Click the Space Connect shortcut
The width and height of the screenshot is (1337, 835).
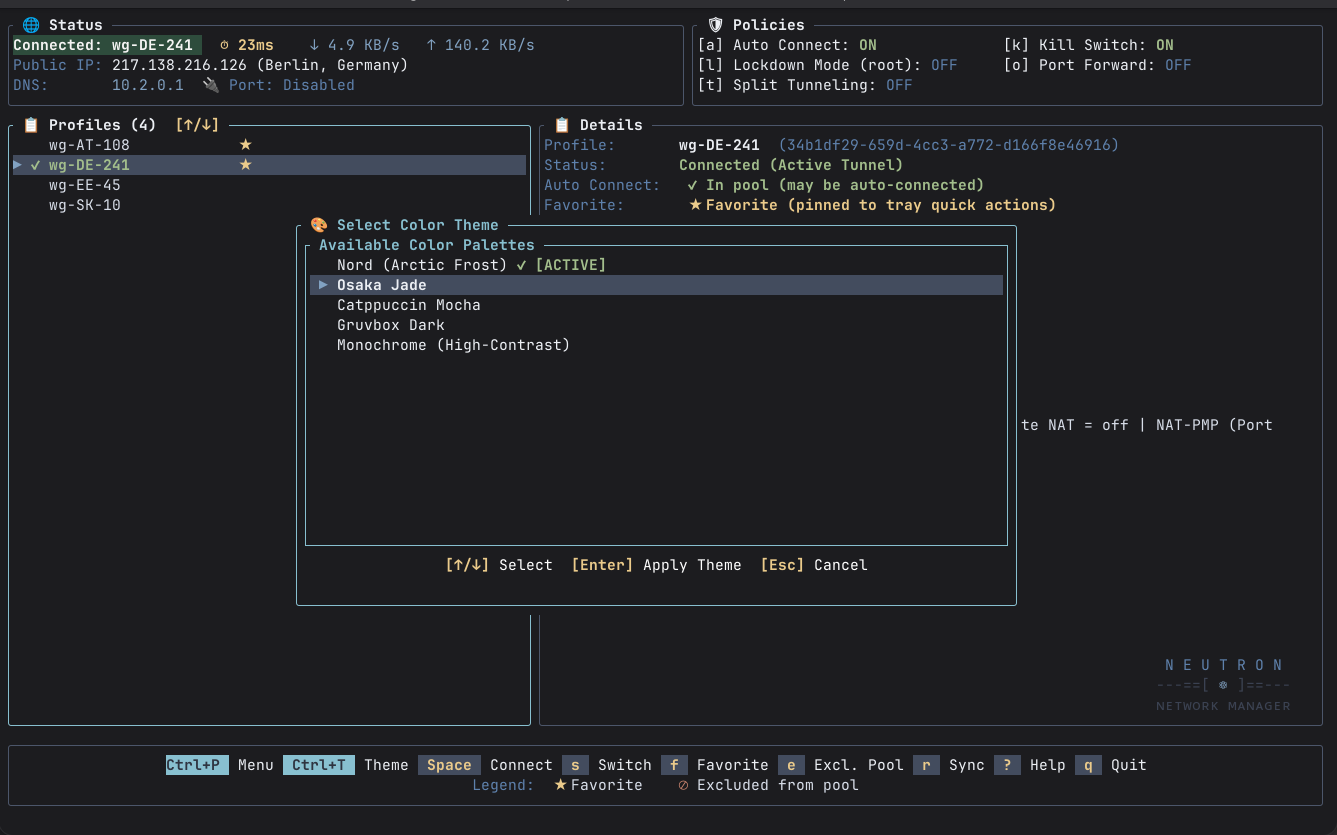pos(485,765)
